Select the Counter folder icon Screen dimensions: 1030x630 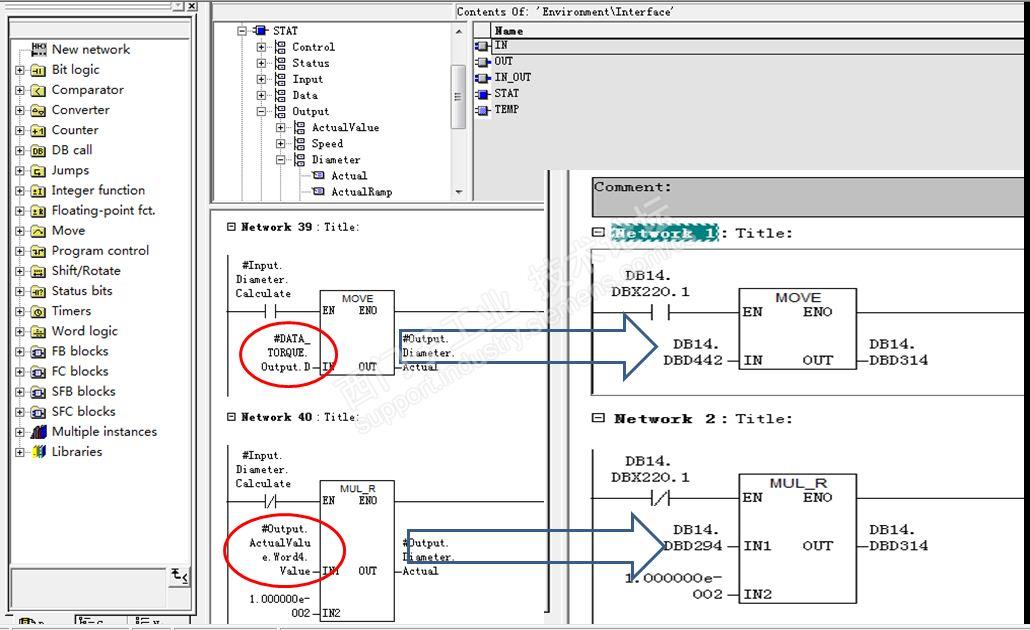click(38, 131)
